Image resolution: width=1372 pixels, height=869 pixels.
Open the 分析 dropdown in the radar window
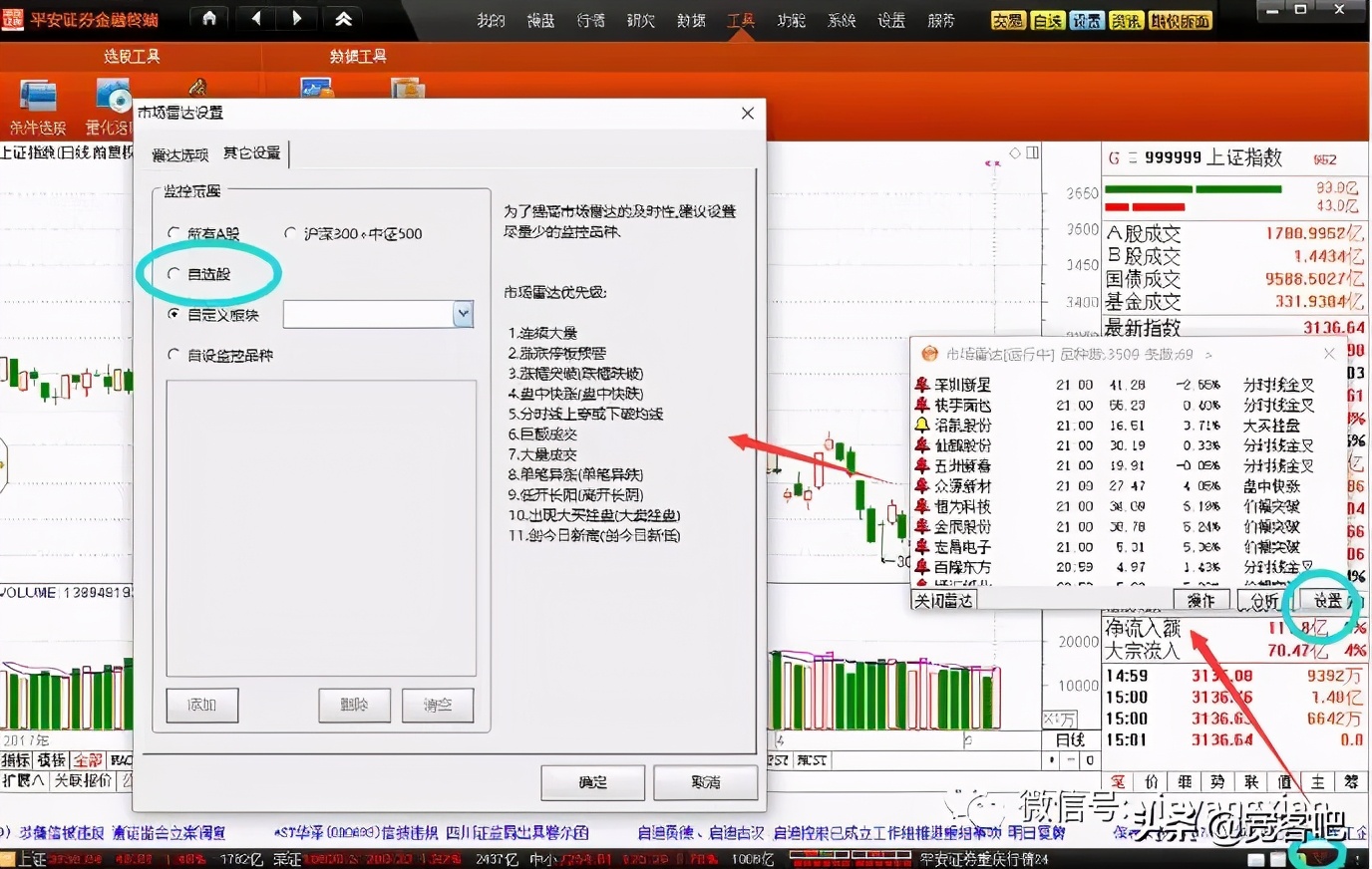pyautogui.click(x=1262, y=600)
